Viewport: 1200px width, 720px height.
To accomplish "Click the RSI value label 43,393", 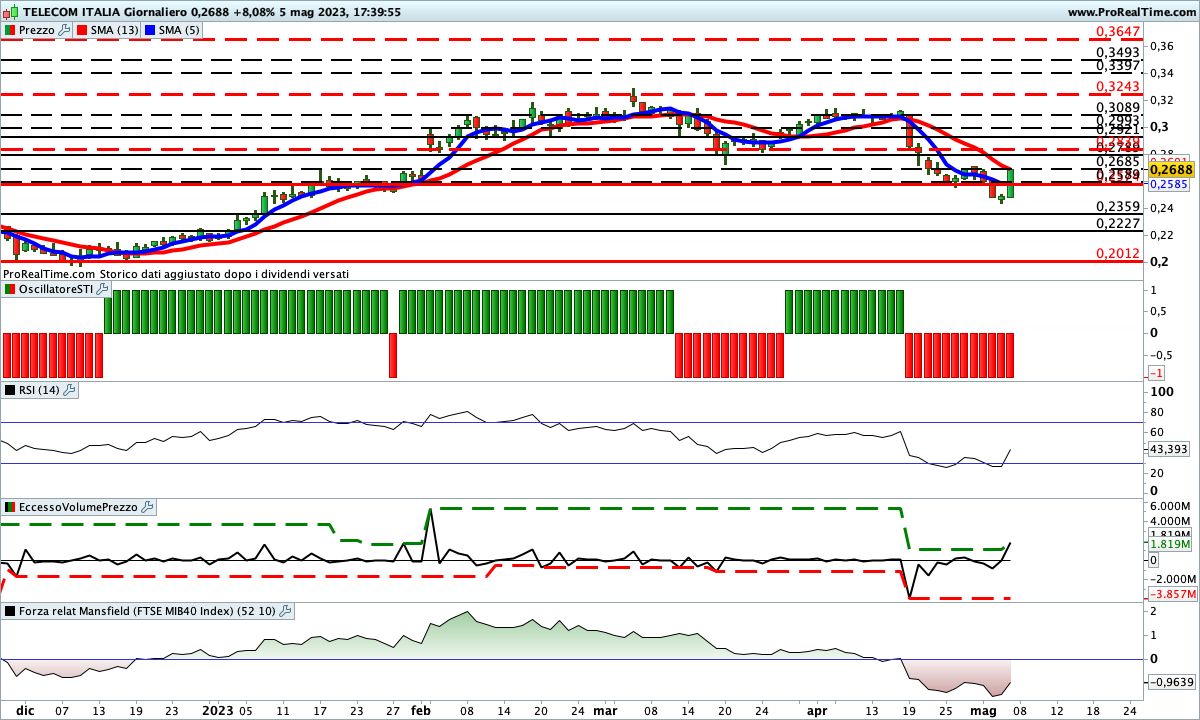I will click(1170, 449).
